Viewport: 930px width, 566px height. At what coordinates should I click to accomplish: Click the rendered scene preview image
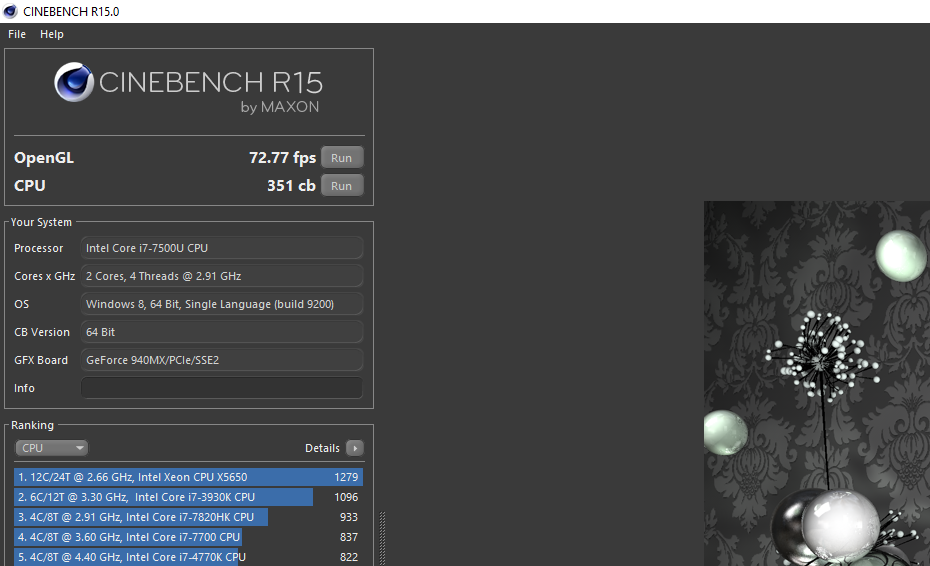pos(817,383)
